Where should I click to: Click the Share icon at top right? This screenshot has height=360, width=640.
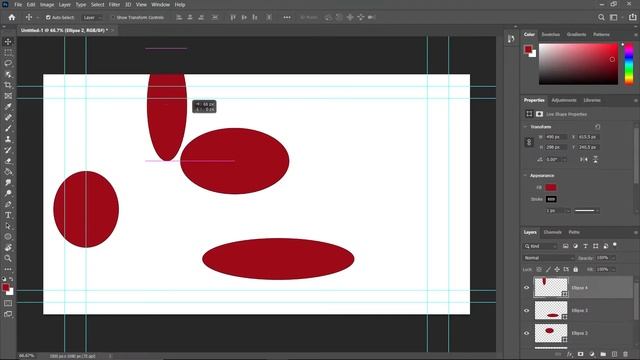(x=632, y=17)
